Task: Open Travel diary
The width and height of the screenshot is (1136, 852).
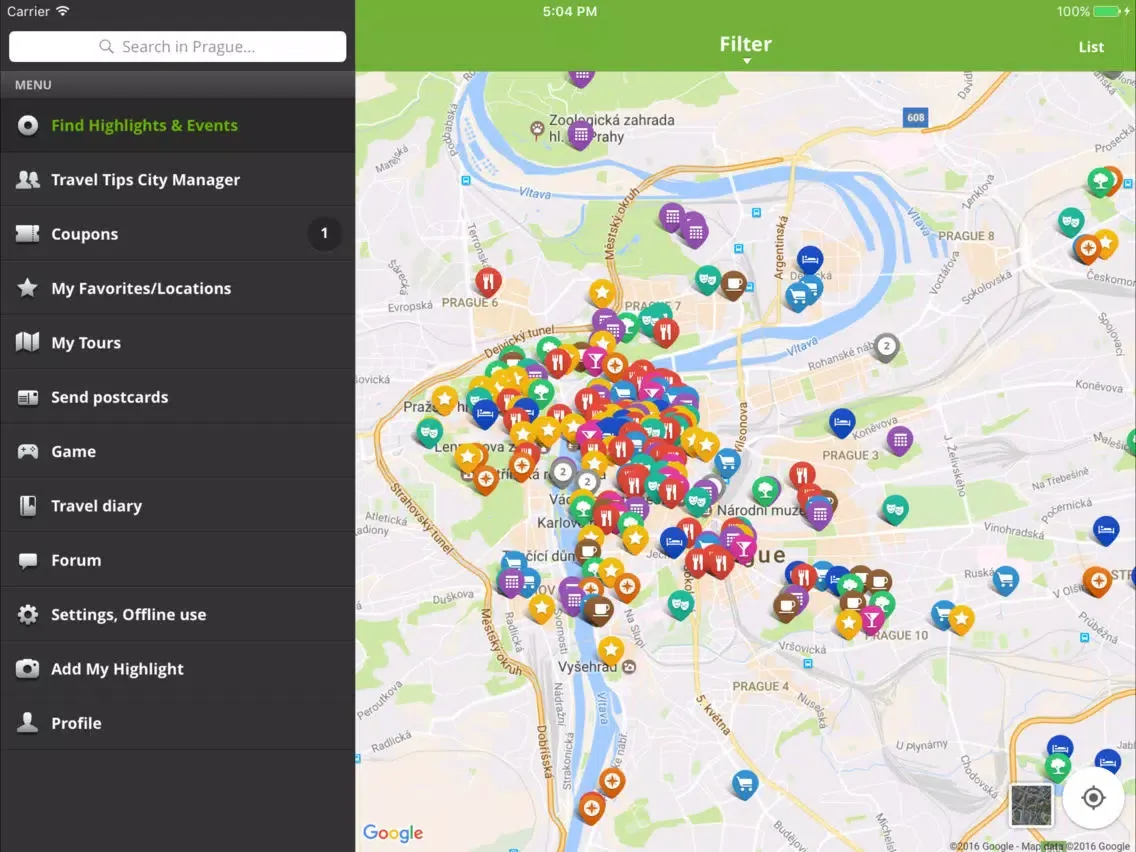Action: click(x=178, y=506)
